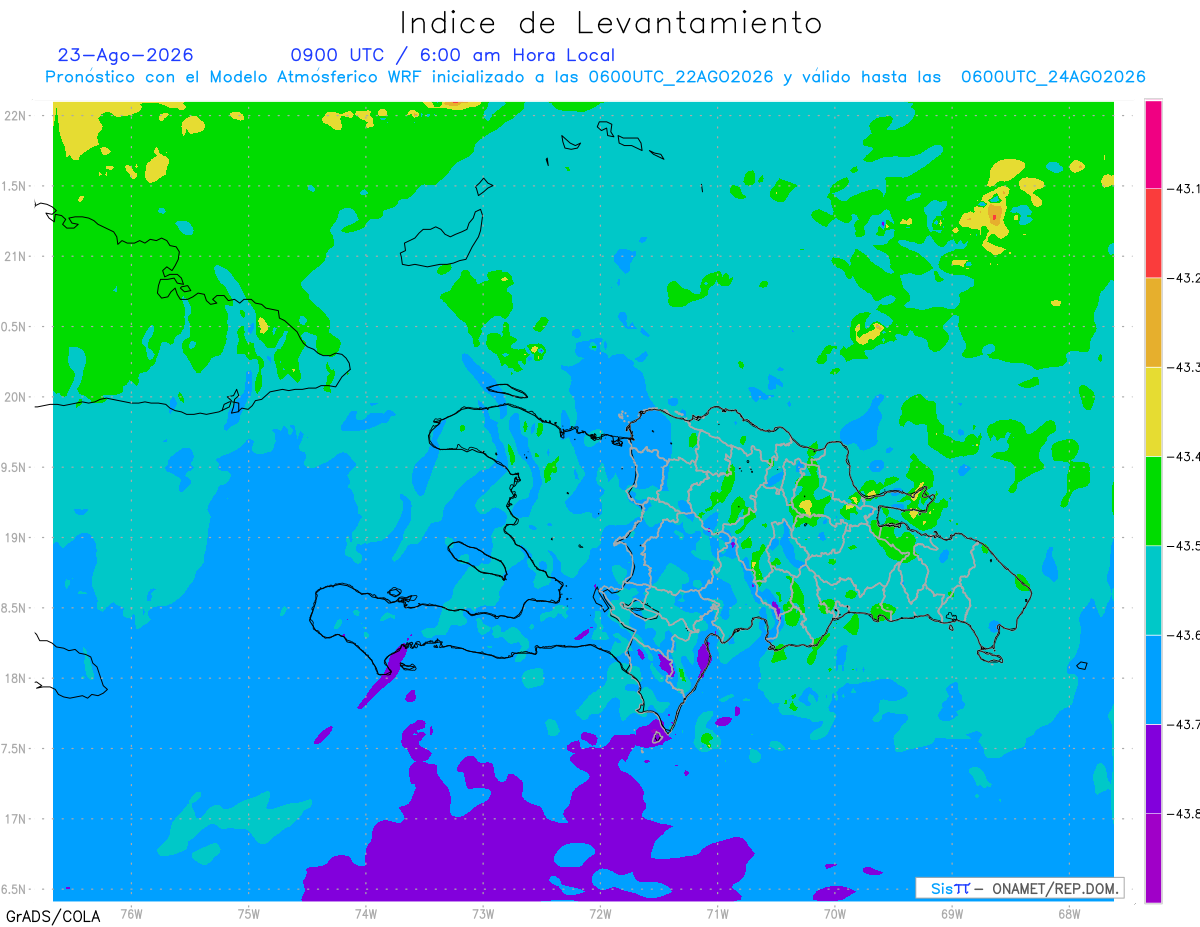Select the violet swatch at colorbar bottom

pyautogui.click(x=1153, y=857)
